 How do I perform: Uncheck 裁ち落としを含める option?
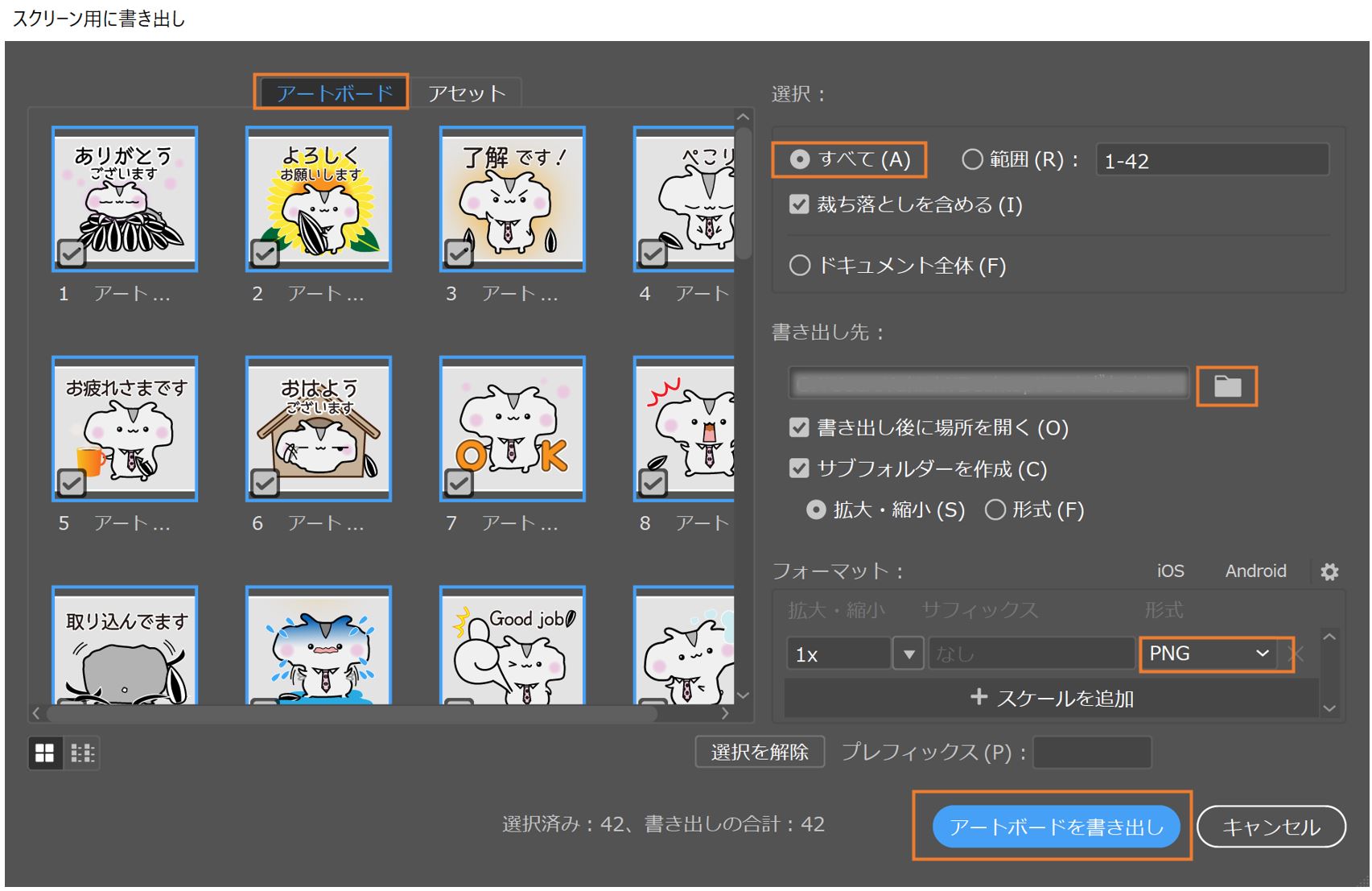tap(797, 204)
